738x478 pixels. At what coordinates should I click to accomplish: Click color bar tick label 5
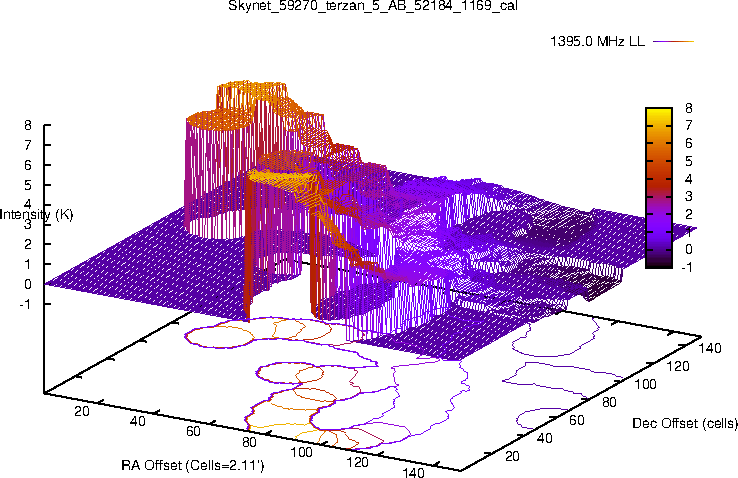coord(689,161)
